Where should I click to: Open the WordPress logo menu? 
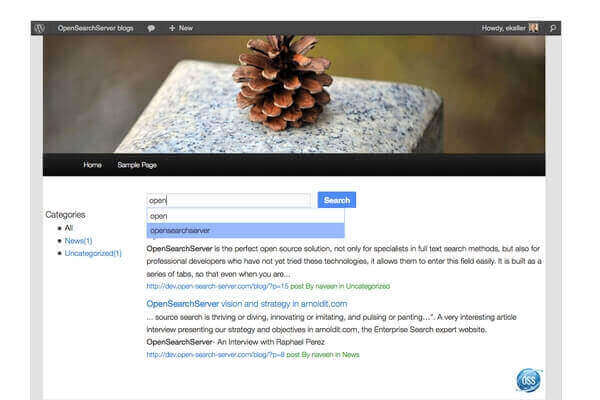(39, 28)
